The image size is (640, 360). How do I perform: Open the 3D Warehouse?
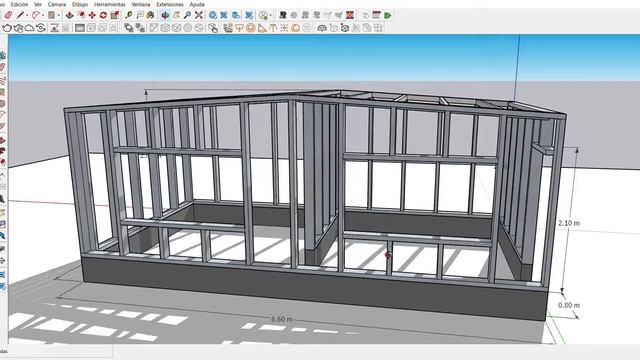pyautogui.click(x=213, y=16)
